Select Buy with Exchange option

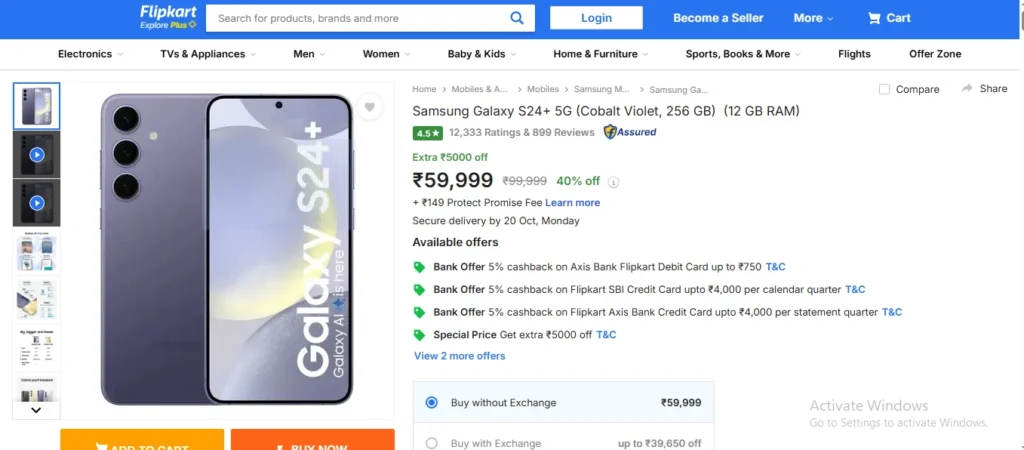[x=432, y=443]
